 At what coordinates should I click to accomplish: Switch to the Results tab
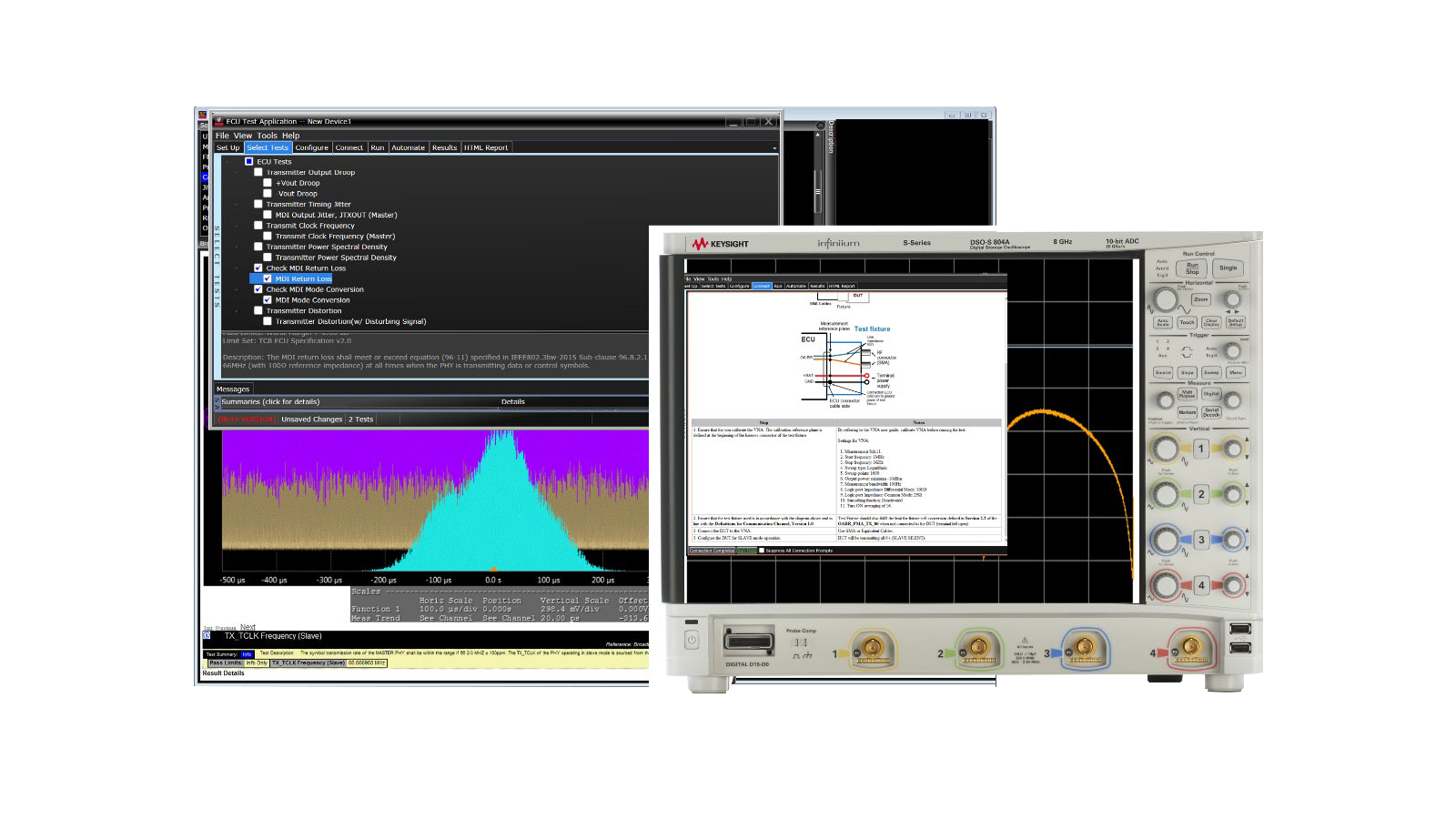[x=444, y=147]
